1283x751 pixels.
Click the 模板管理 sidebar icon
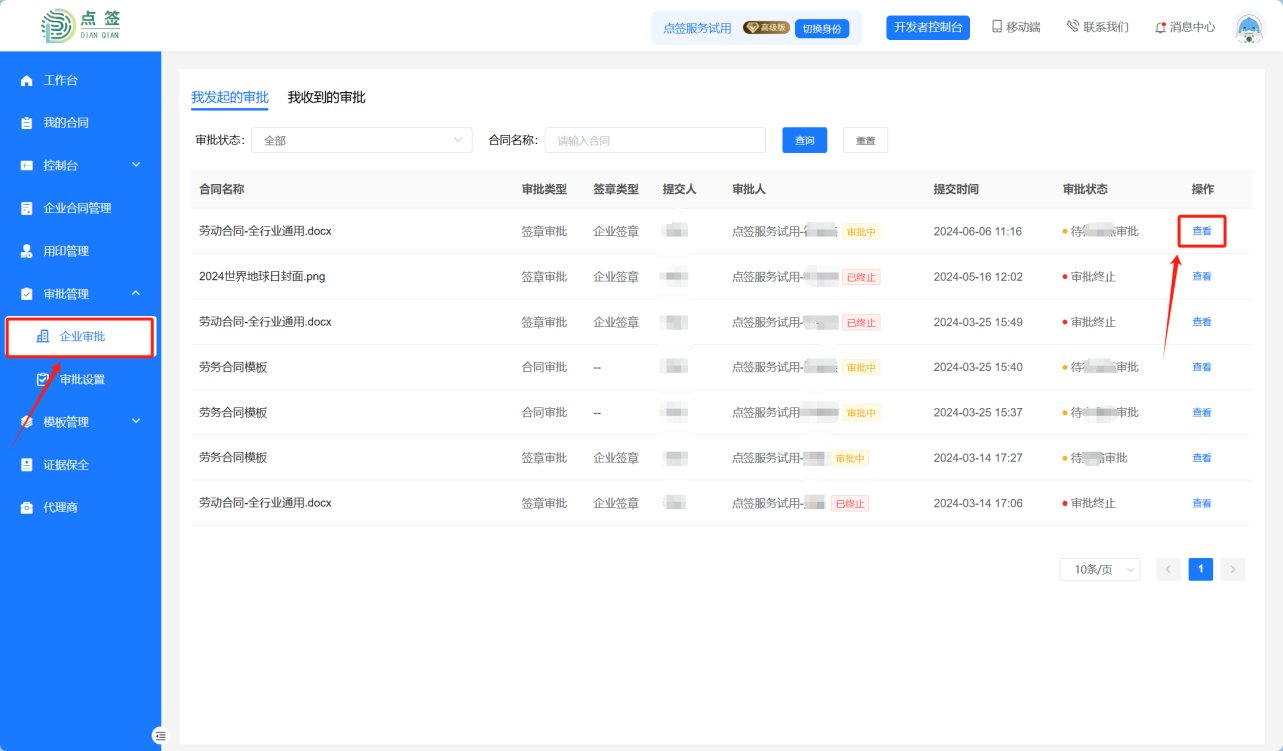[x=27, y=422]
